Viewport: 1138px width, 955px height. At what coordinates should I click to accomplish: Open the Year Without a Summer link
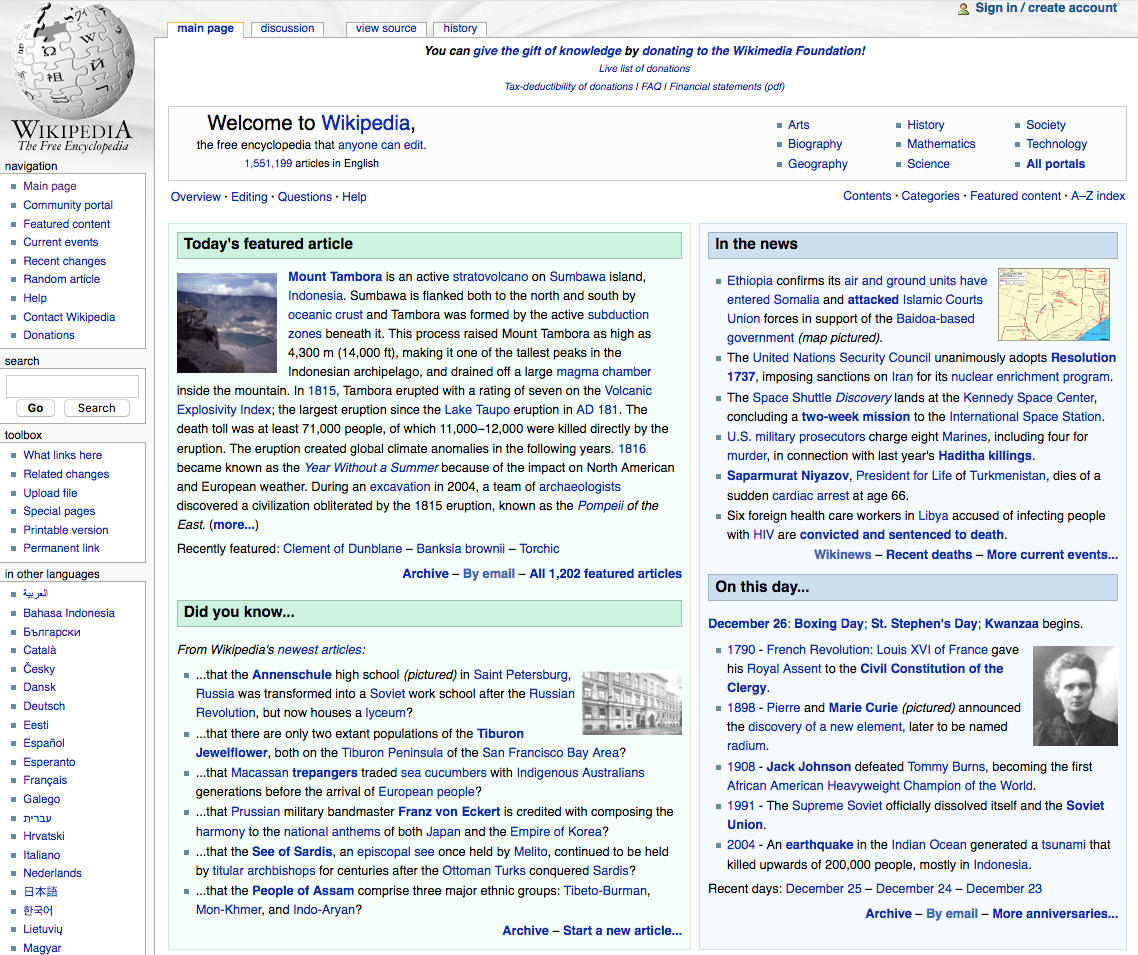(x=371, y=468)
